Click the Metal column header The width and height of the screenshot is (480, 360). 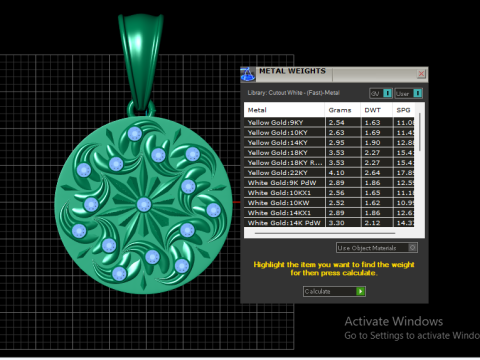tap(284, 110)
